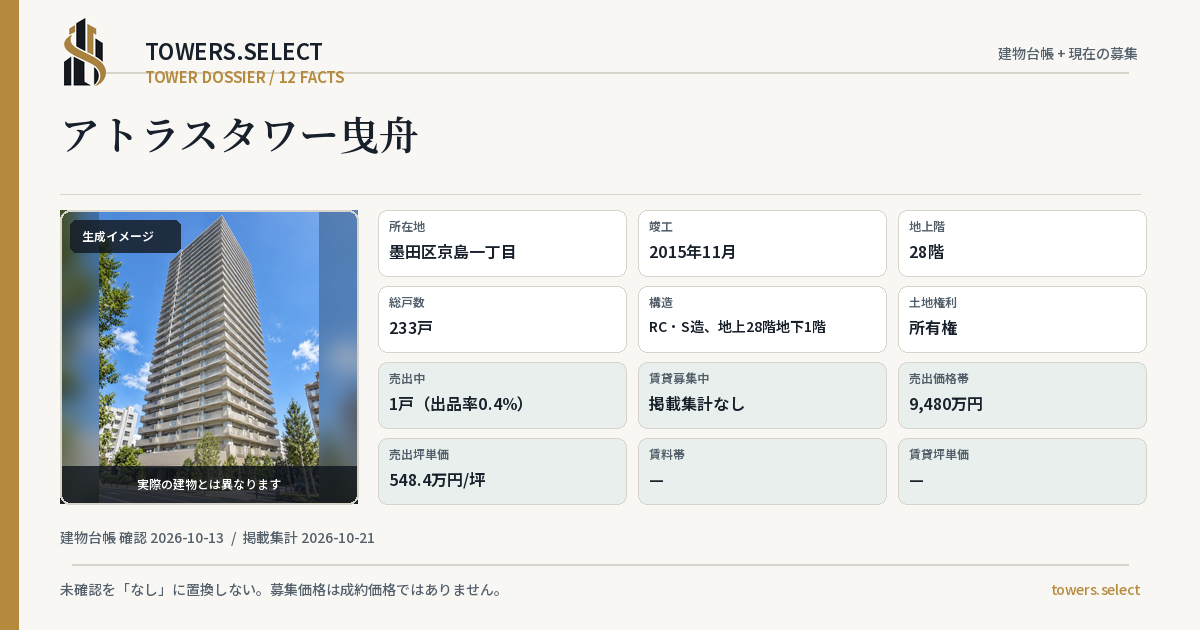Open the generated tower building image
The image size is (1200, 630).
pyautogui.click(x=209, y=357)
